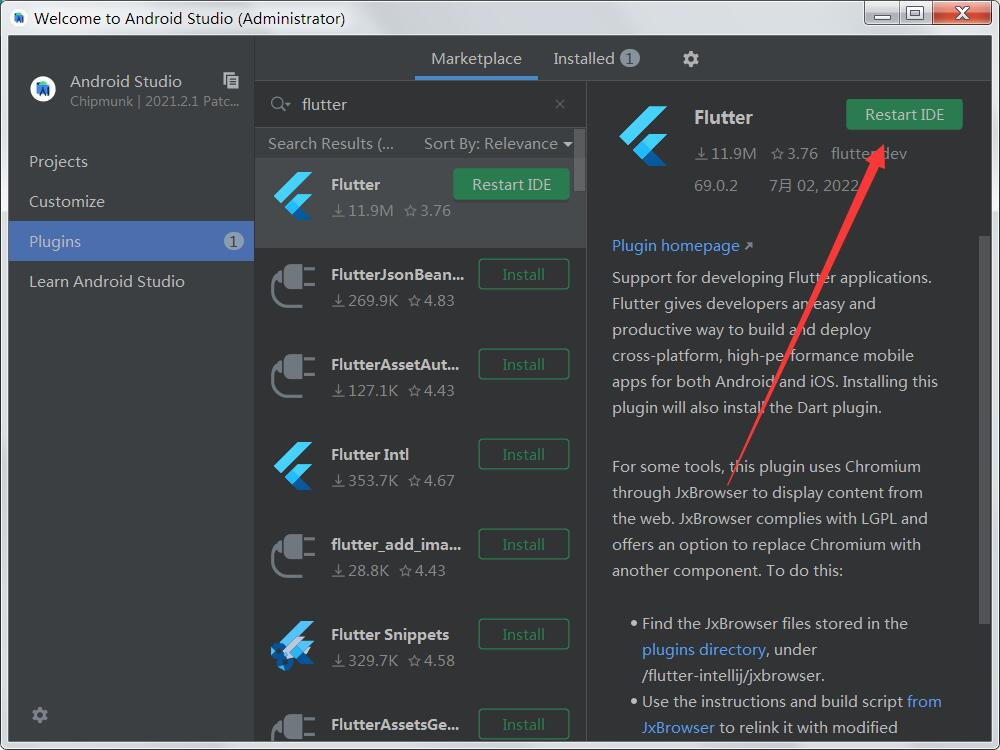The height and width of the screenshot is (750, 1000).
Task: Install the flutter_add_ima plugin
Action: (x=524, y=544)
